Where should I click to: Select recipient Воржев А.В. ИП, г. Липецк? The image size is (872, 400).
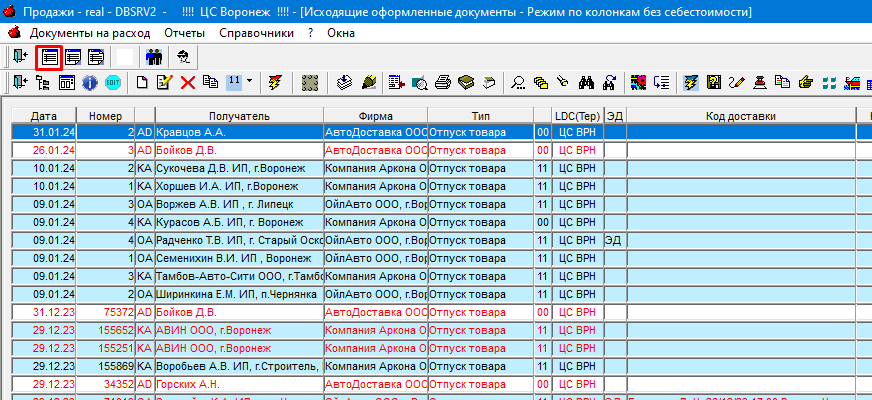[240, 204]
